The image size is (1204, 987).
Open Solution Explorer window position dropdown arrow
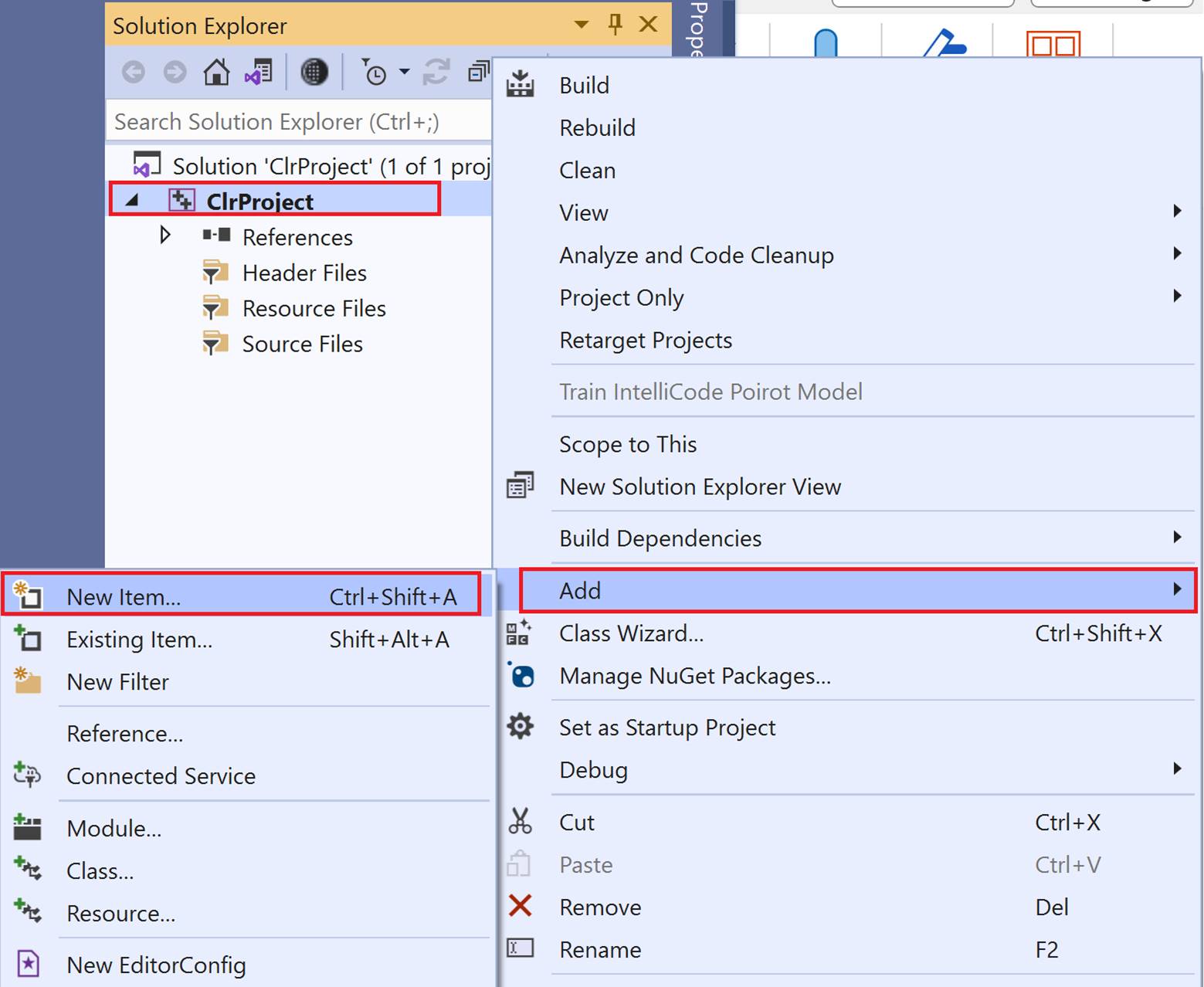pyautogui.click(x=582, y=25)
